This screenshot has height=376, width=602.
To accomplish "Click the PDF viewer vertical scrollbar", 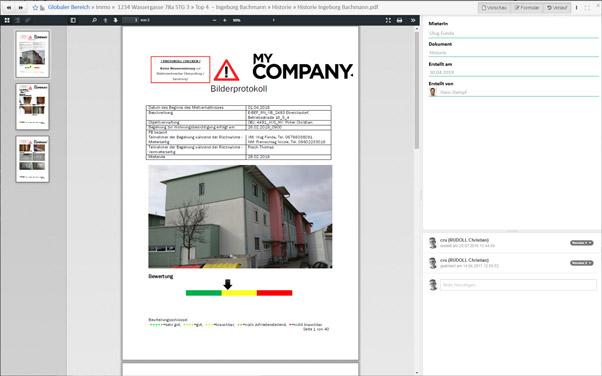I will pos(417,90).
